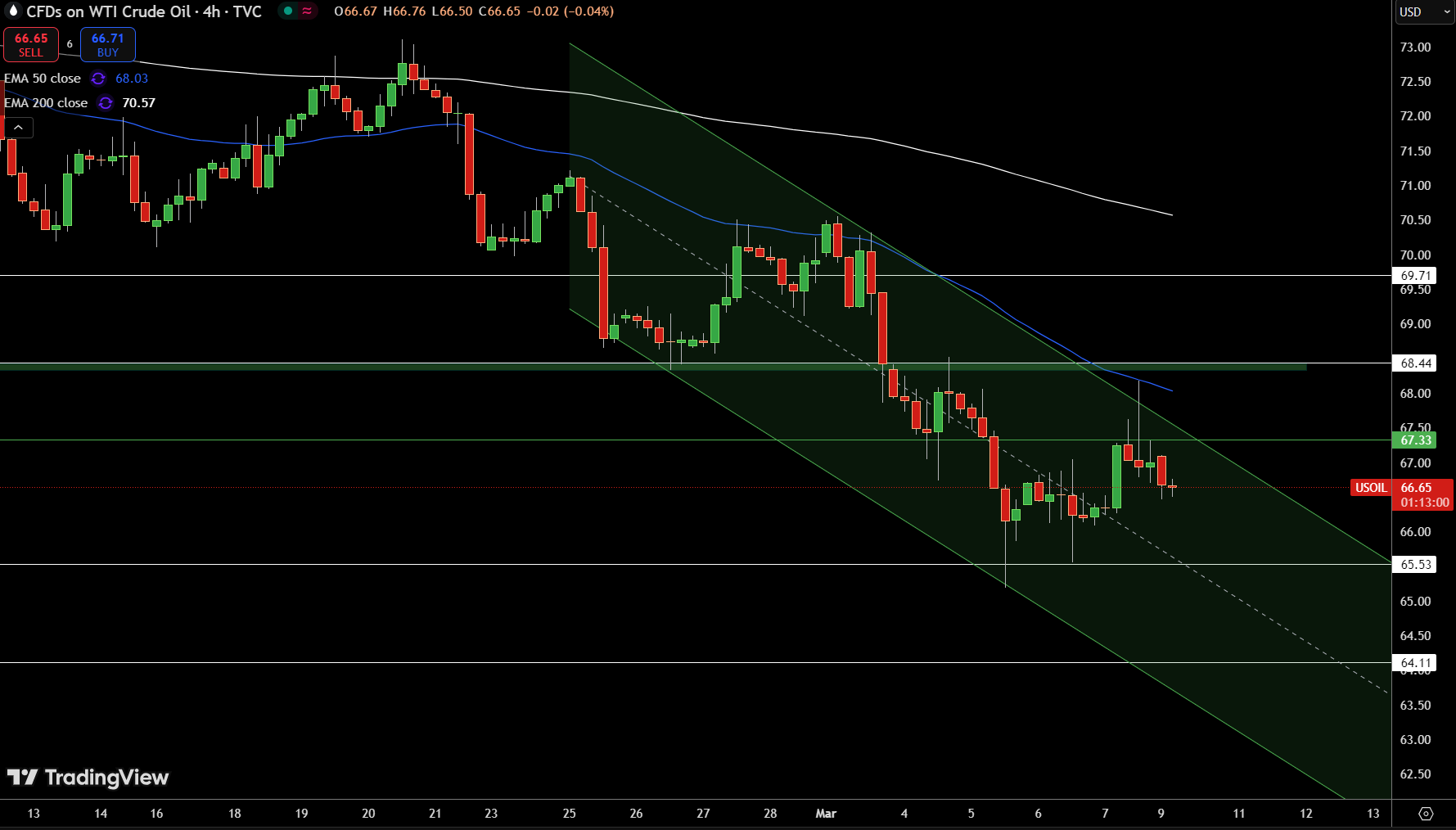1456x830 pixels.
Task: Select the EMA 200 close indicator label
Action: pos(46,103)
